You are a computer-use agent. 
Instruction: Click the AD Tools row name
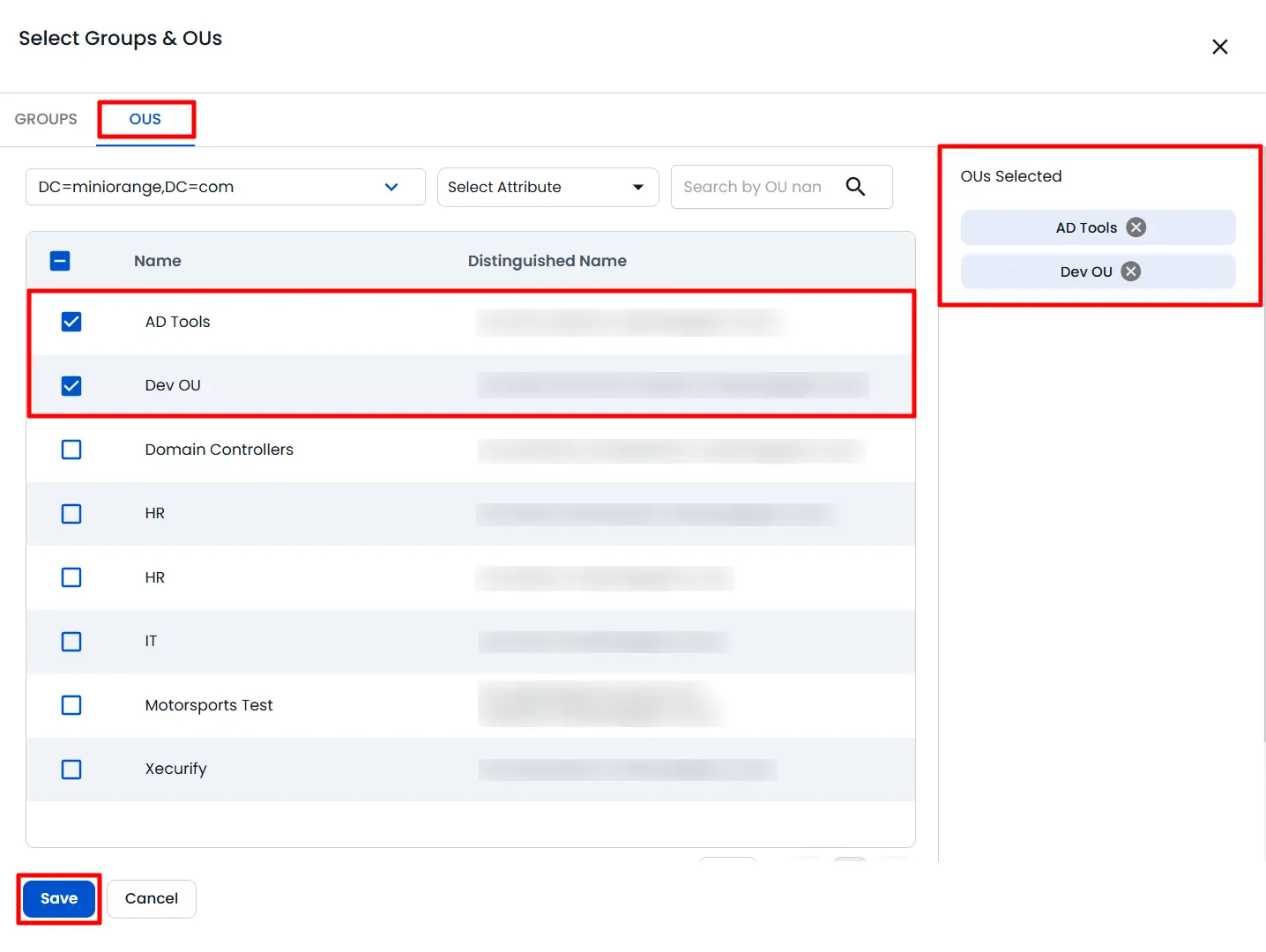pos(178,322)
